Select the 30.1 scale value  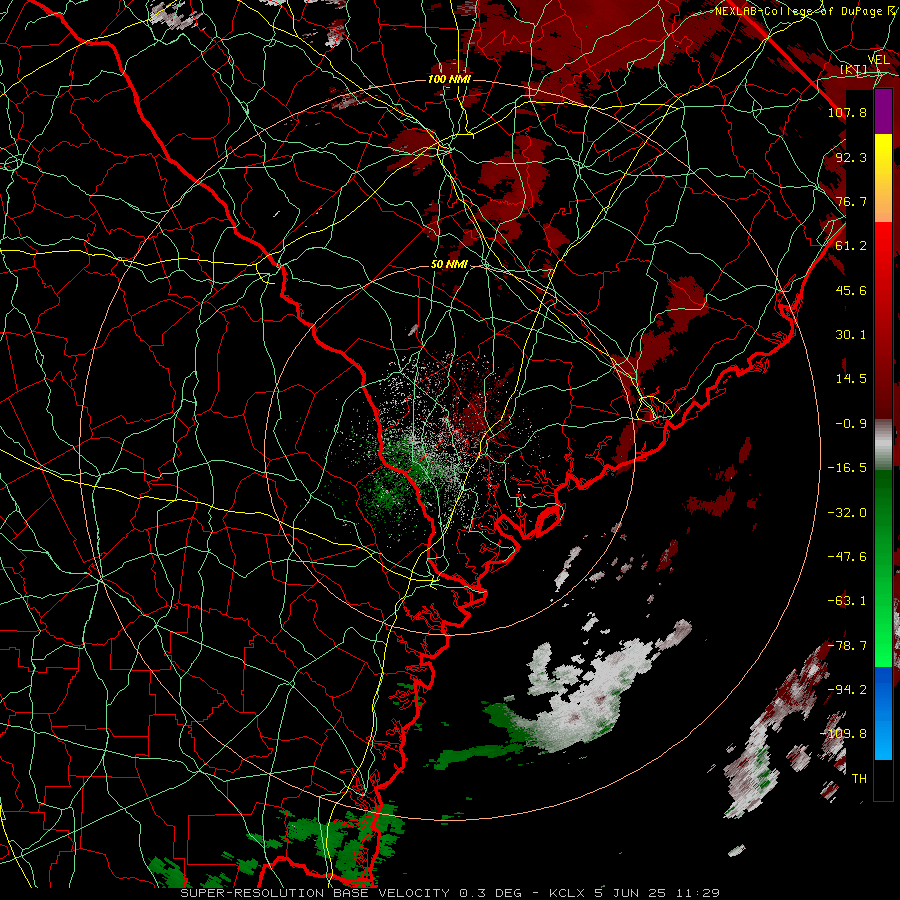851,335
